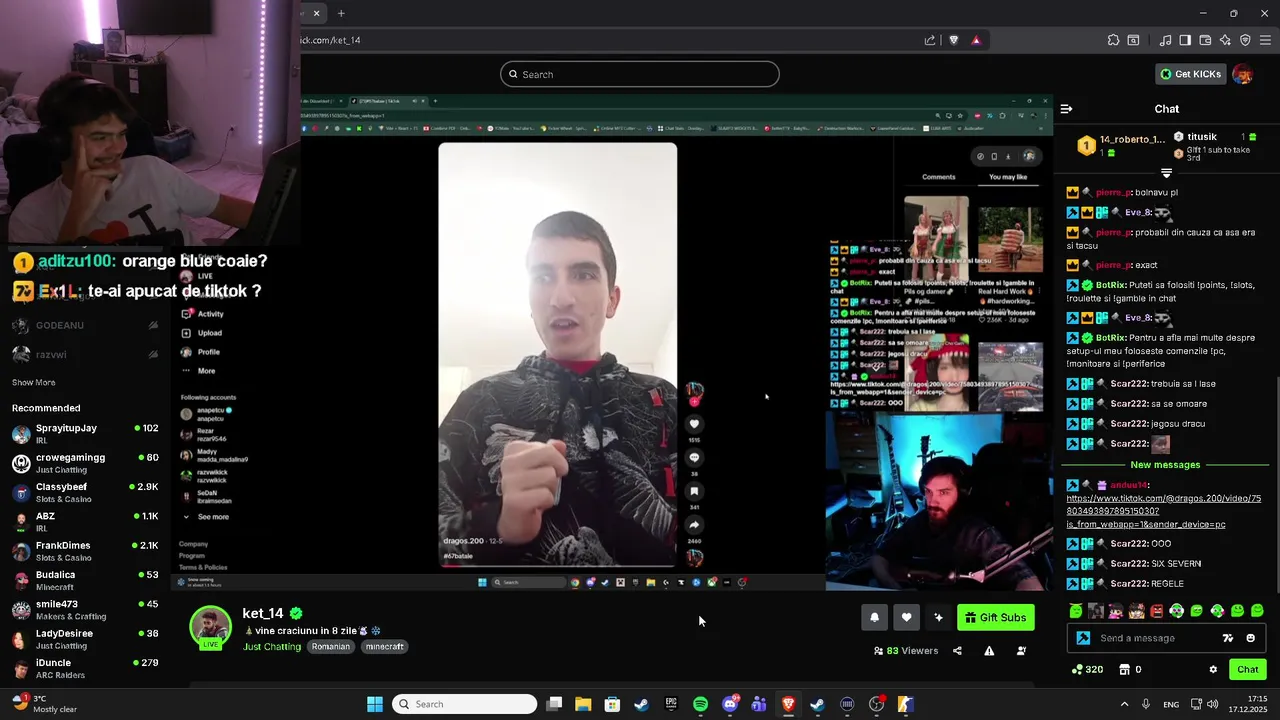Open crowegamingg recommended channel
Image resolution: width=1280 pixels, height=720 pixels.
85,463
